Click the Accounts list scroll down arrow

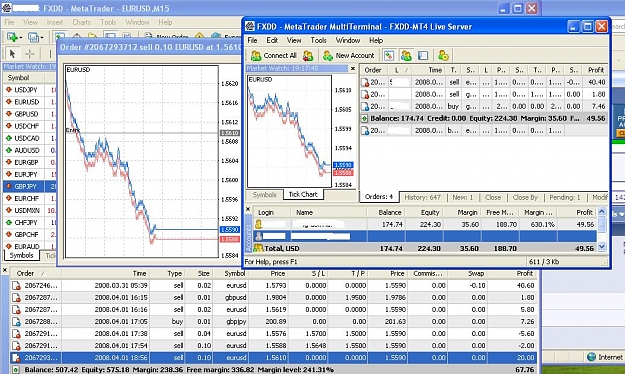click(x=602, y=247)
